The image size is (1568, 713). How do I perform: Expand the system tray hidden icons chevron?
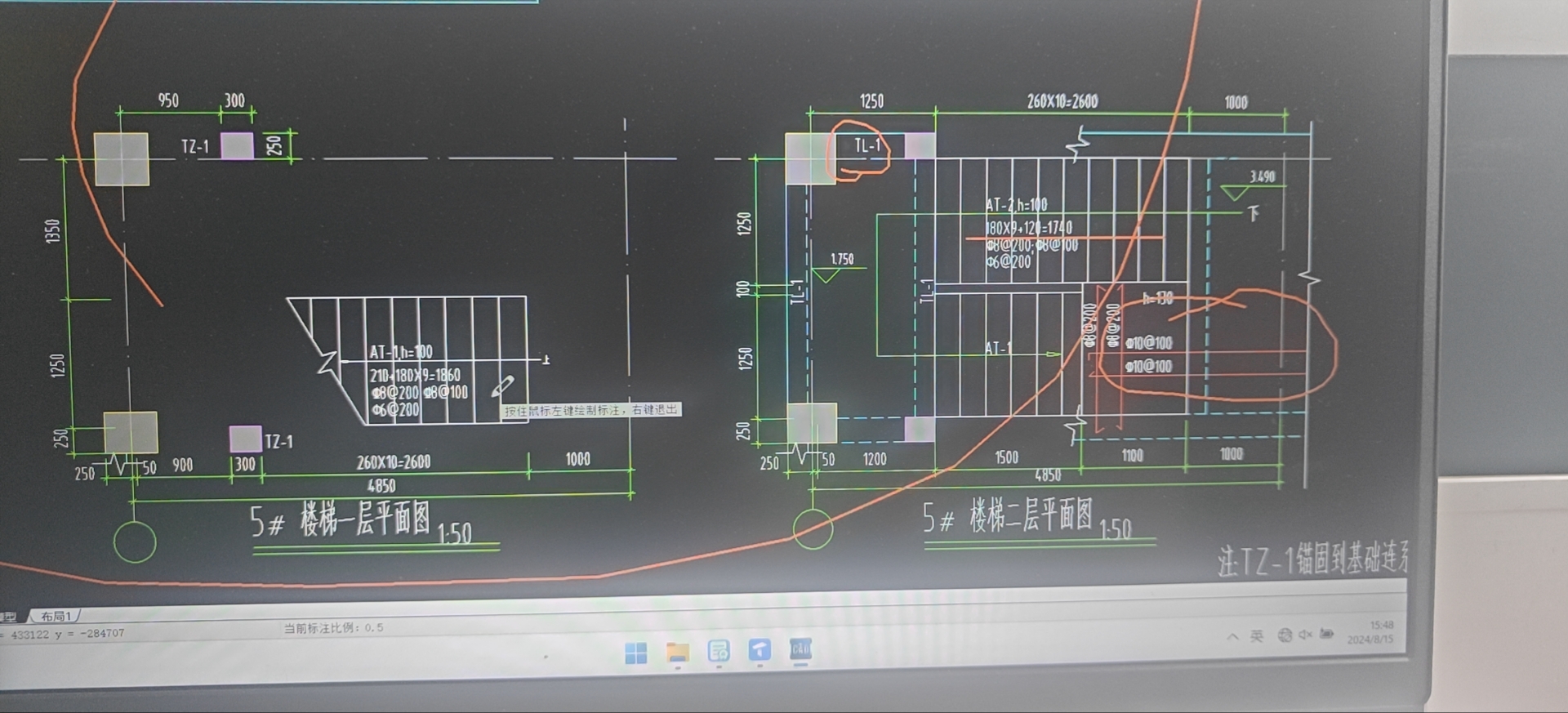1232,636
